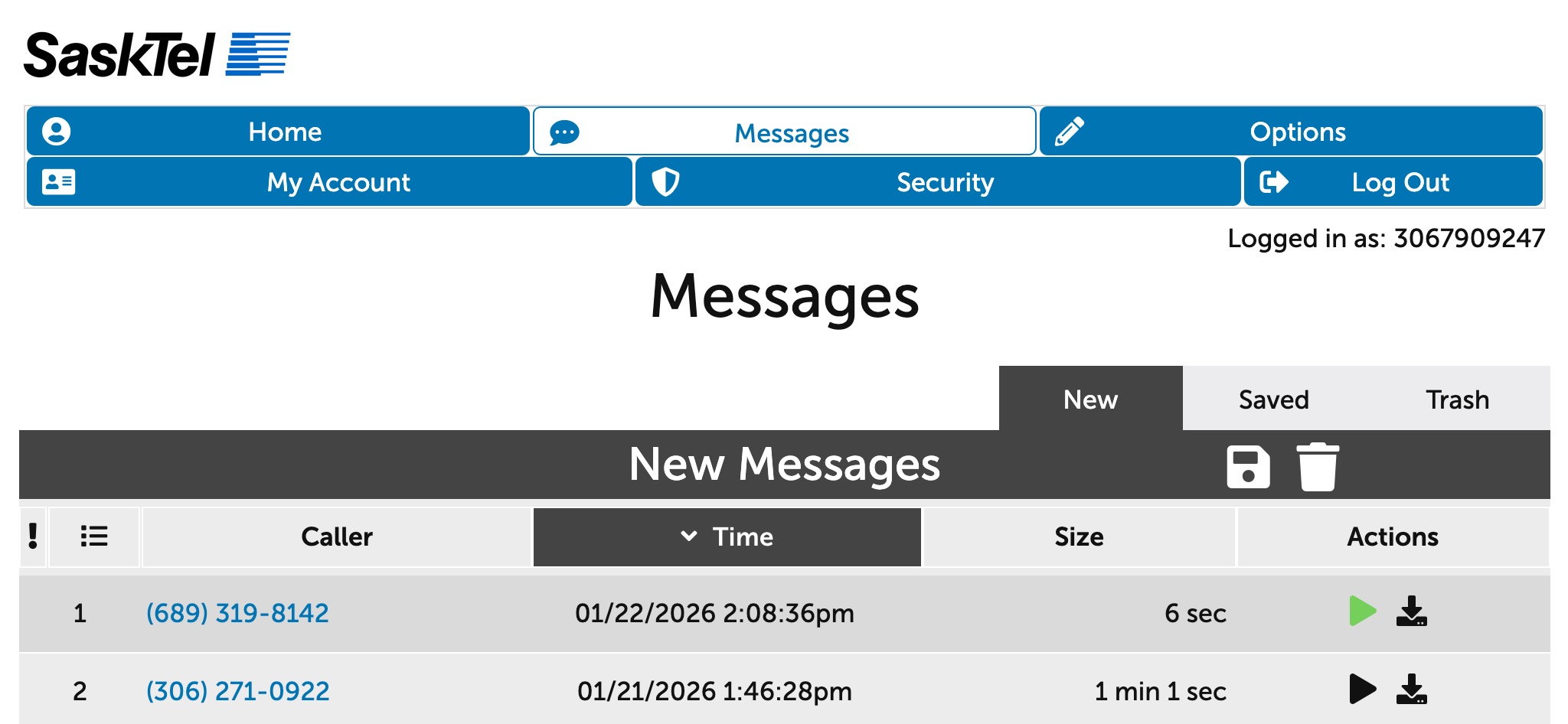The width and height of the screenshot is (1568, 724).
Task: Select message row number 2
Action: click(80, 691)
